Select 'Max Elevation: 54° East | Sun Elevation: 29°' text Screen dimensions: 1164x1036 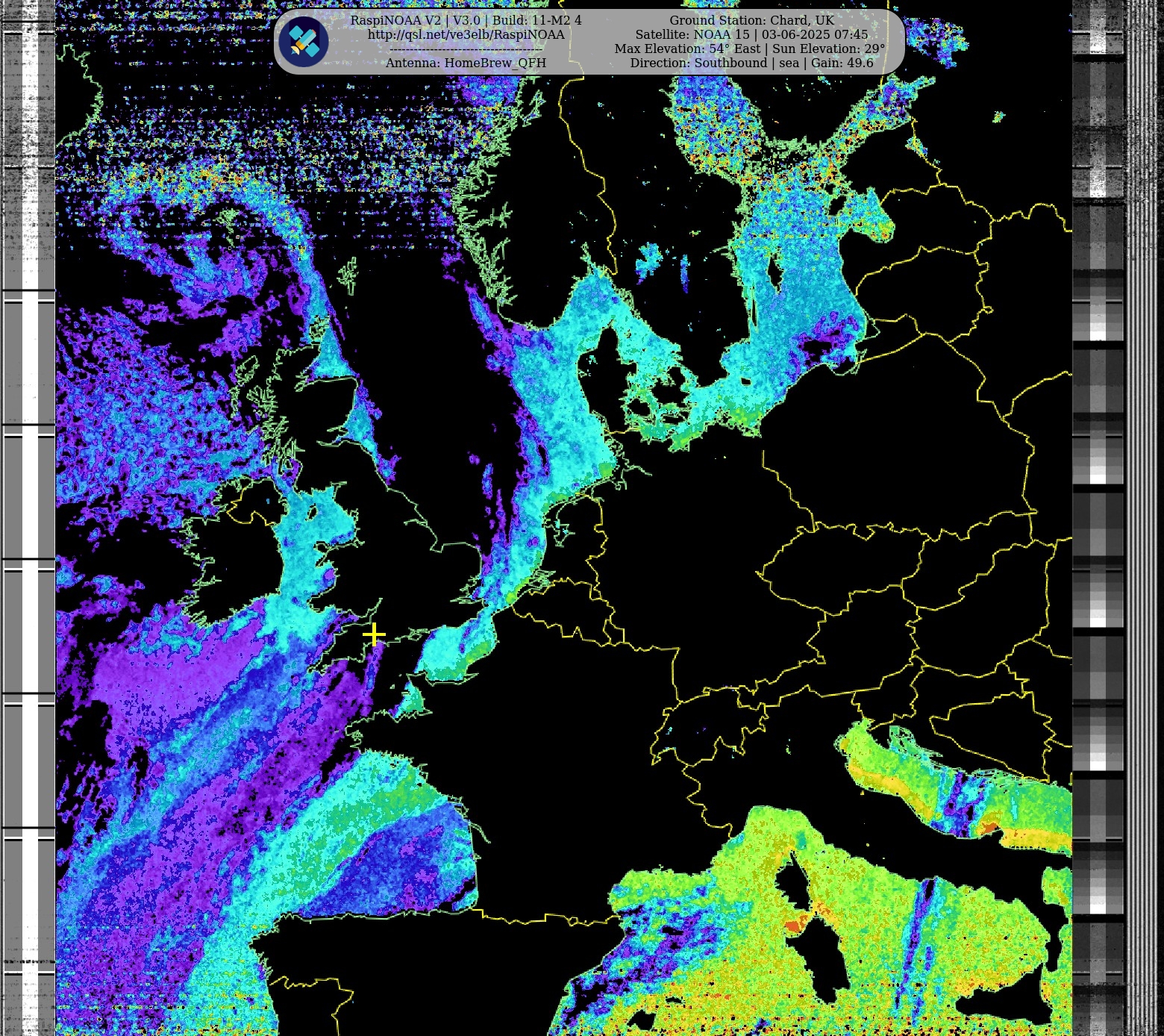pyautogui.click(x=750, y=49)
